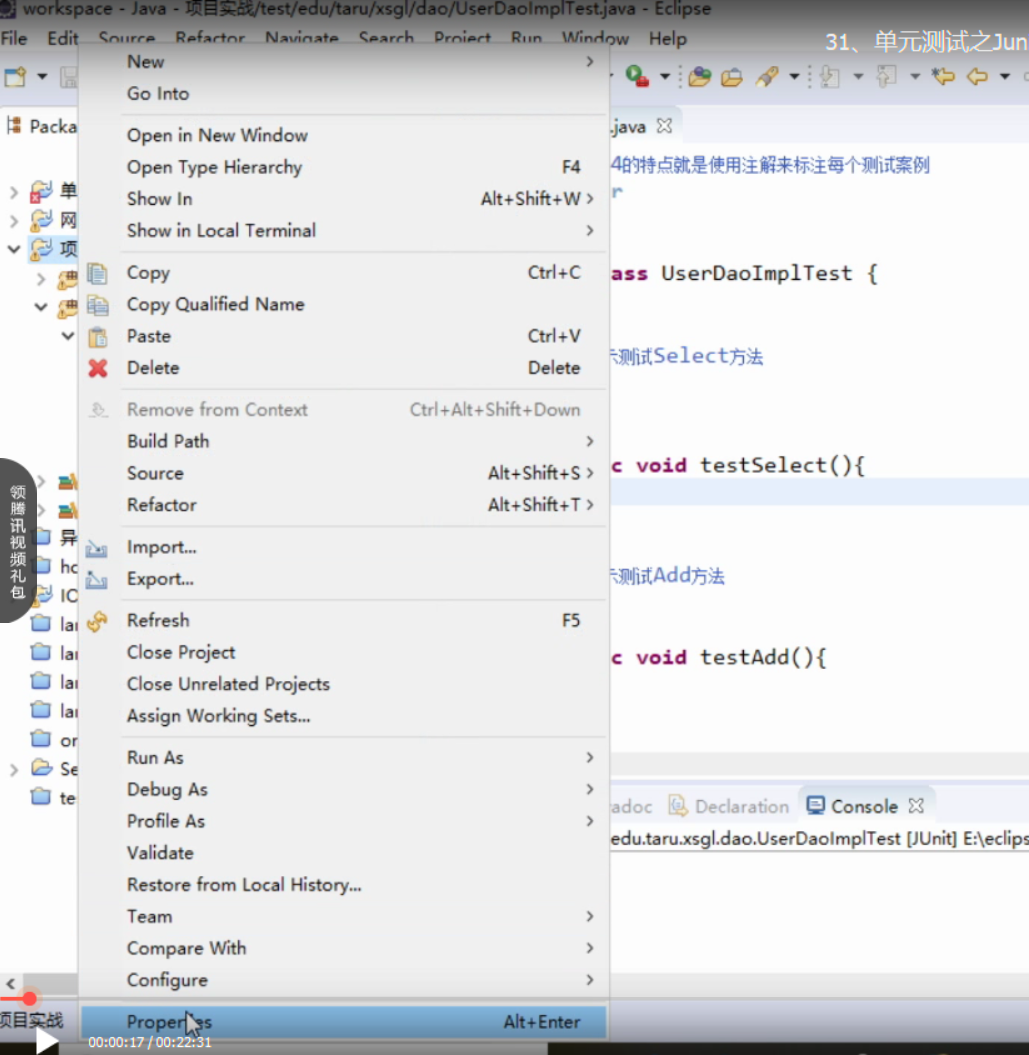Open the Help menu
This screenshot has height=1055, width=1029.
pyautogui.click(x=668, y=38)
